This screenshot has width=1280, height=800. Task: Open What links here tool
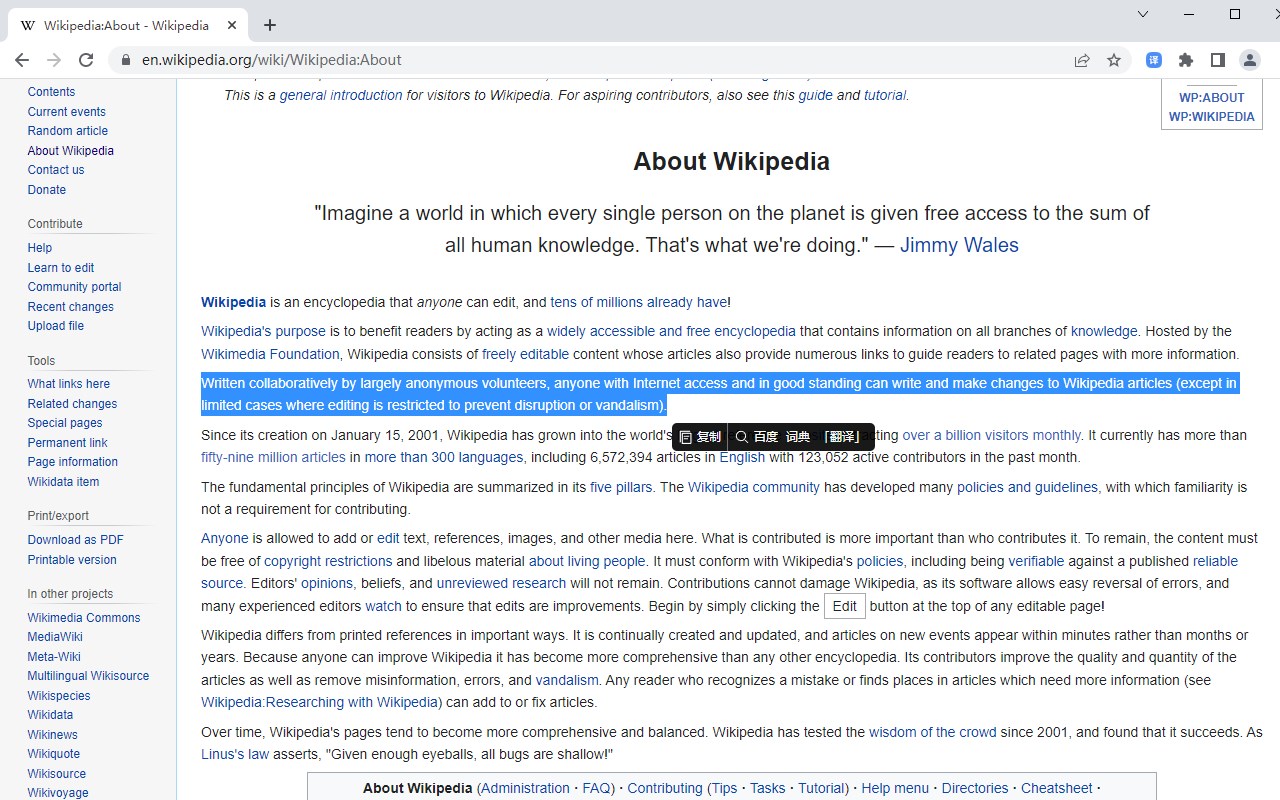[69, 384]
